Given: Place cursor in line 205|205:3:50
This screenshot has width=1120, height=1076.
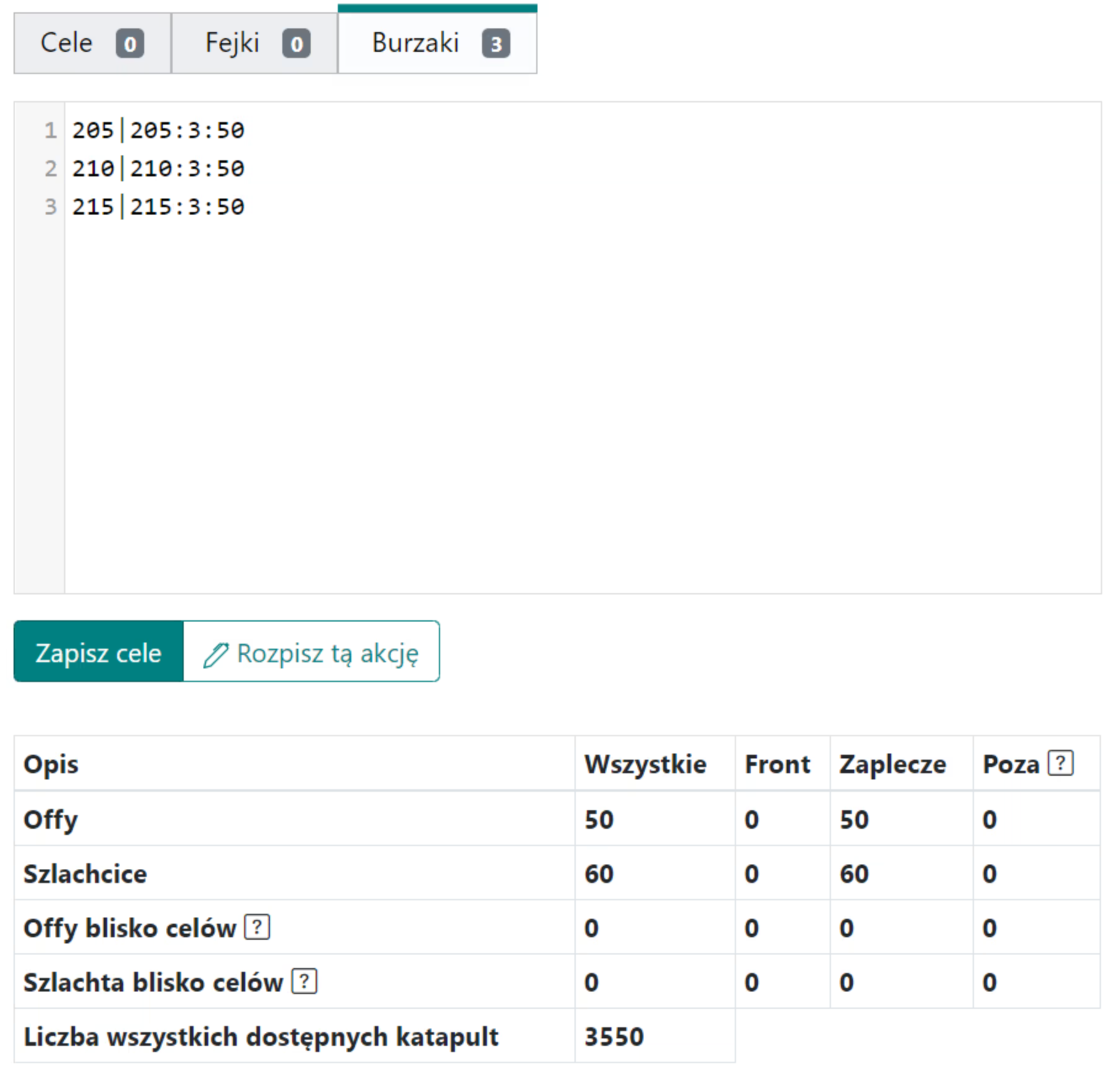Looking at the screenshot, I should pyautogui.click(x=158, y=131).
